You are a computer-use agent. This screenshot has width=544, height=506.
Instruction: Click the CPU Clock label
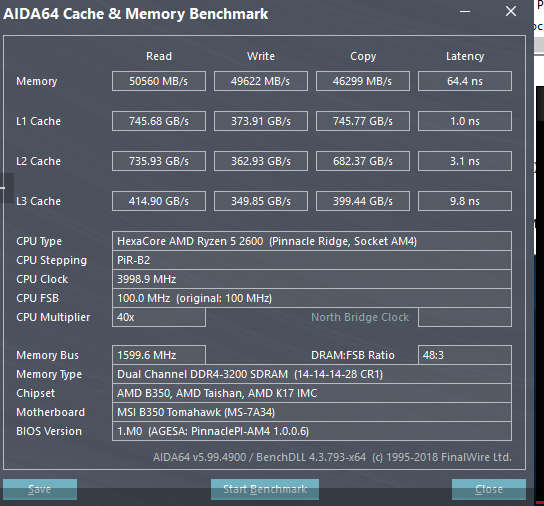42,279
